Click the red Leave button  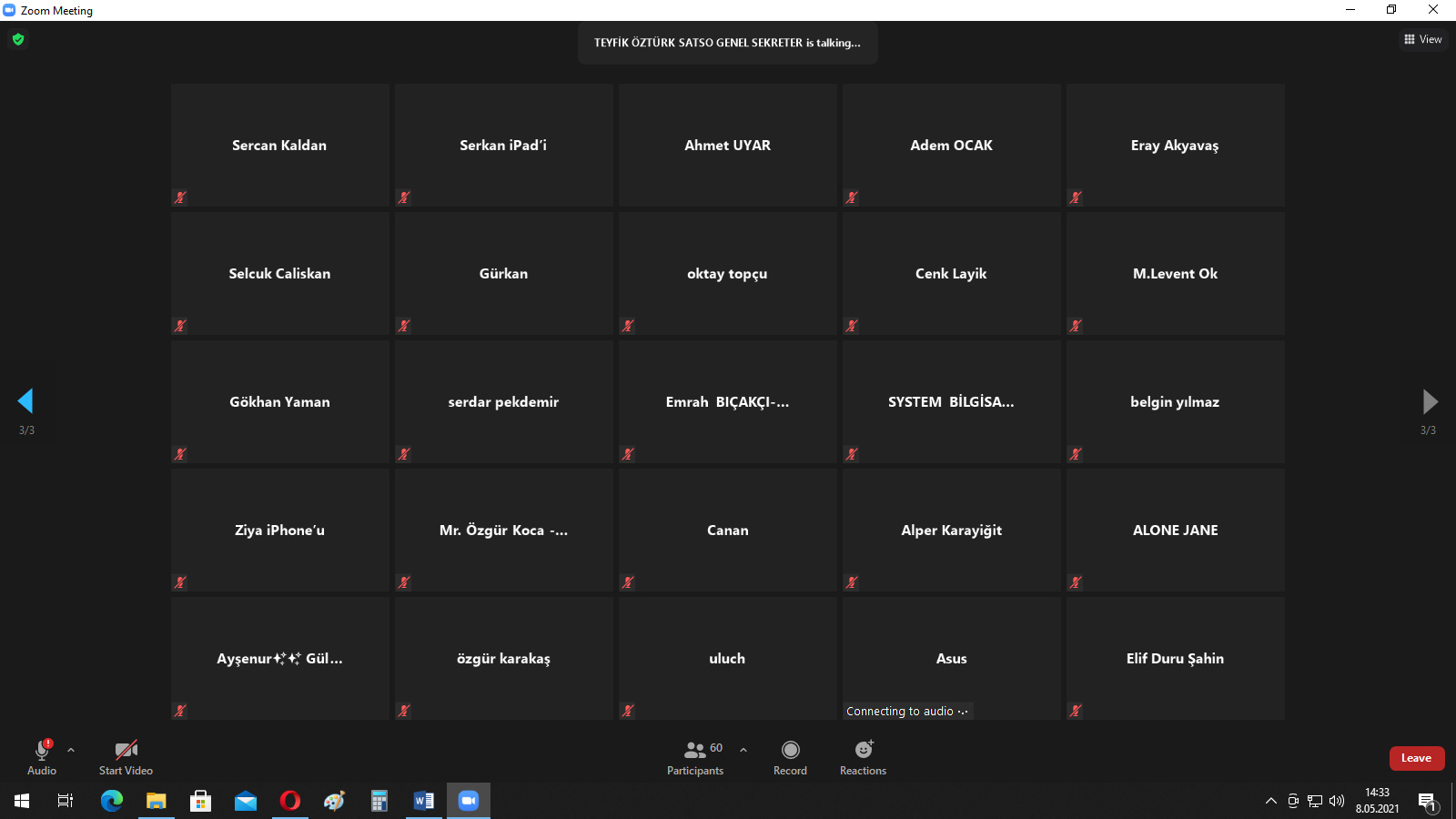point(1416,758)
